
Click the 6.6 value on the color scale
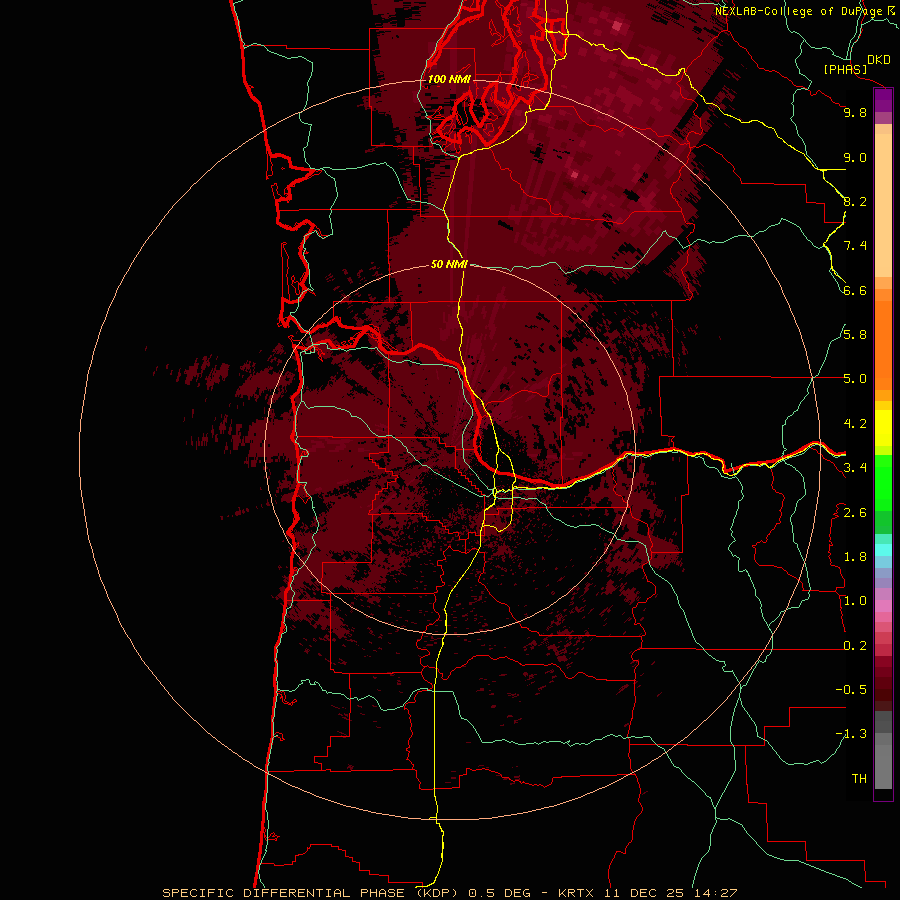(x=855, y=290)
